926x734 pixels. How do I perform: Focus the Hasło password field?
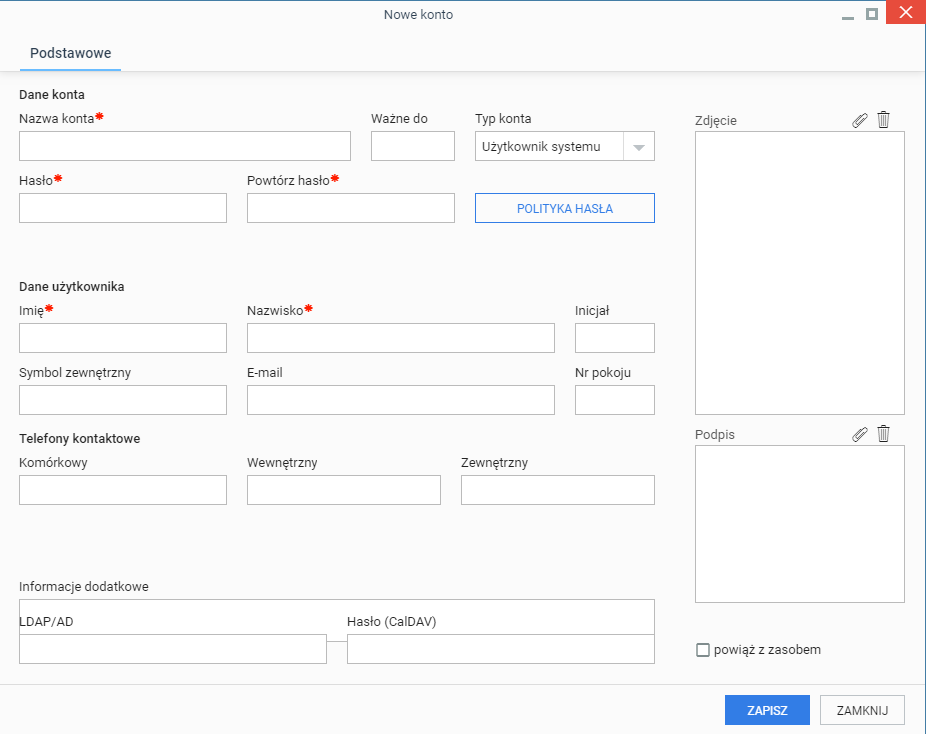(x=123, y=208)
